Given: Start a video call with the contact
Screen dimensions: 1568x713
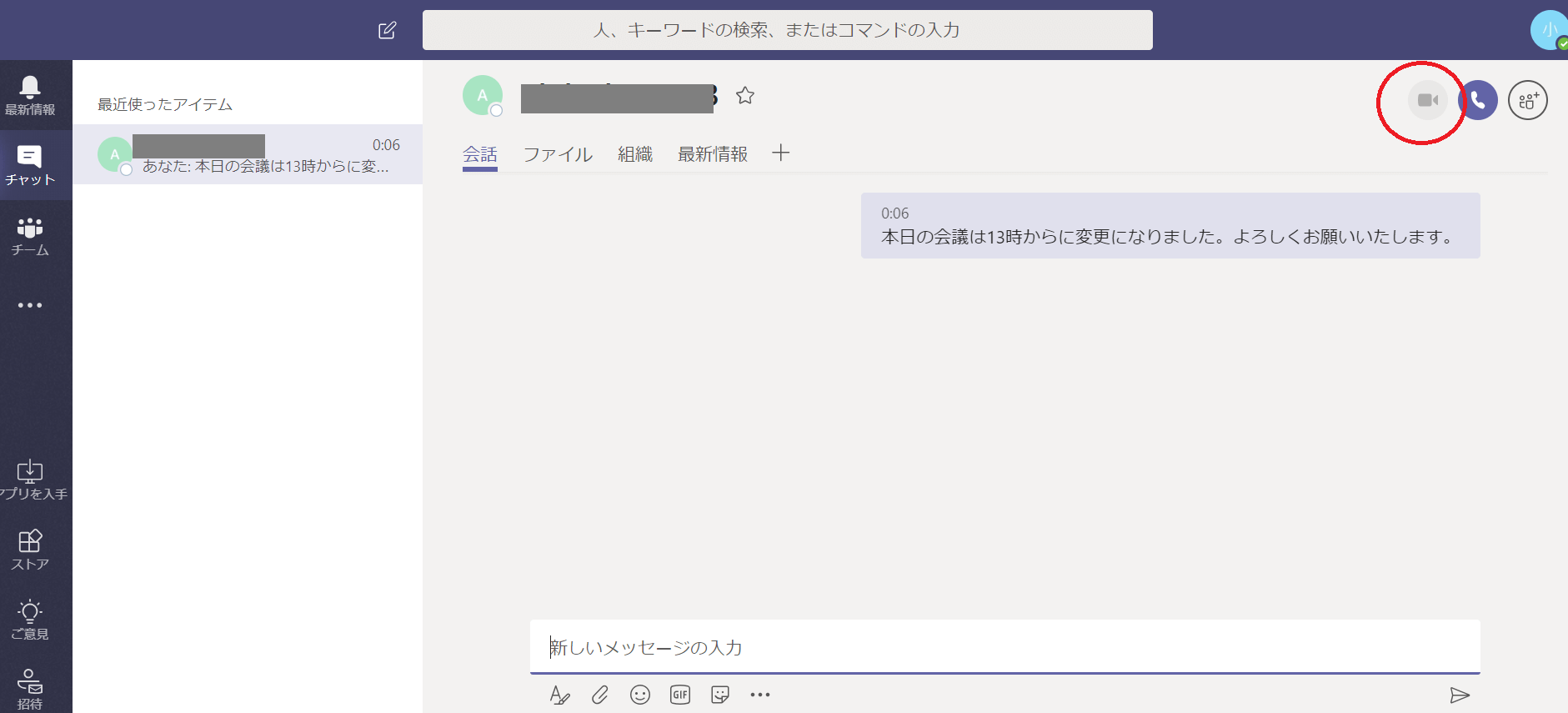Looking at the screenshot, I should click(1428, 100).
